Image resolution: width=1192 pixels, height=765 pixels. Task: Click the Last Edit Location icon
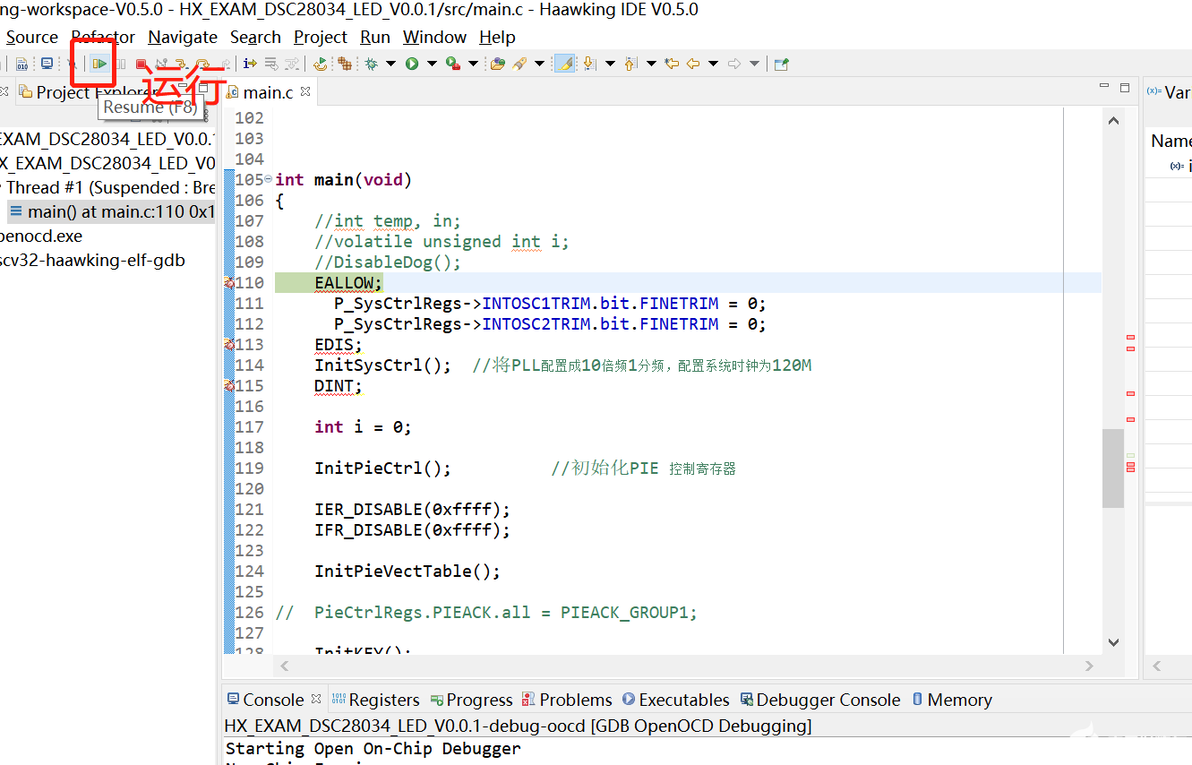[671, 64]
